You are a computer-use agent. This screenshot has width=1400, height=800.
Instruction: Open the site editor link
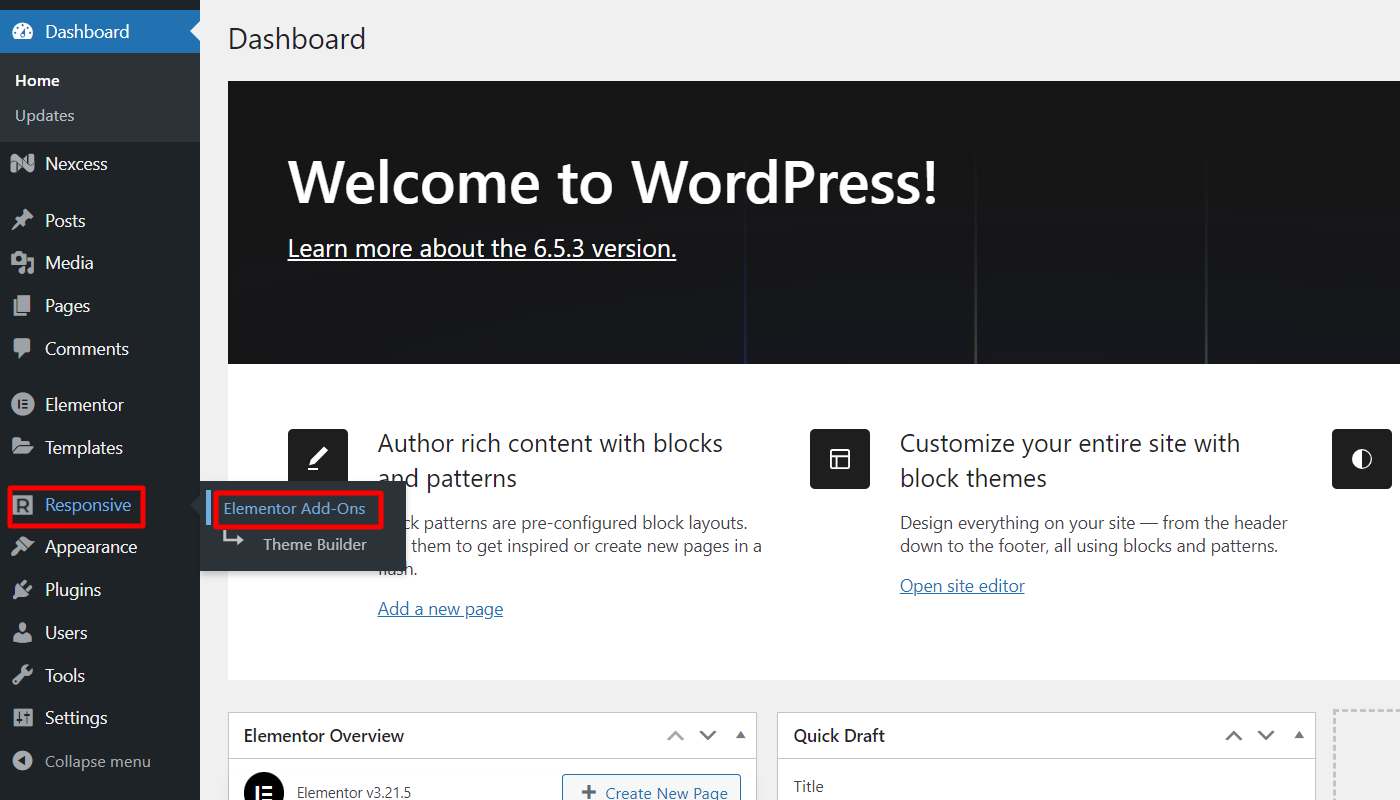(x=961, y=585)
